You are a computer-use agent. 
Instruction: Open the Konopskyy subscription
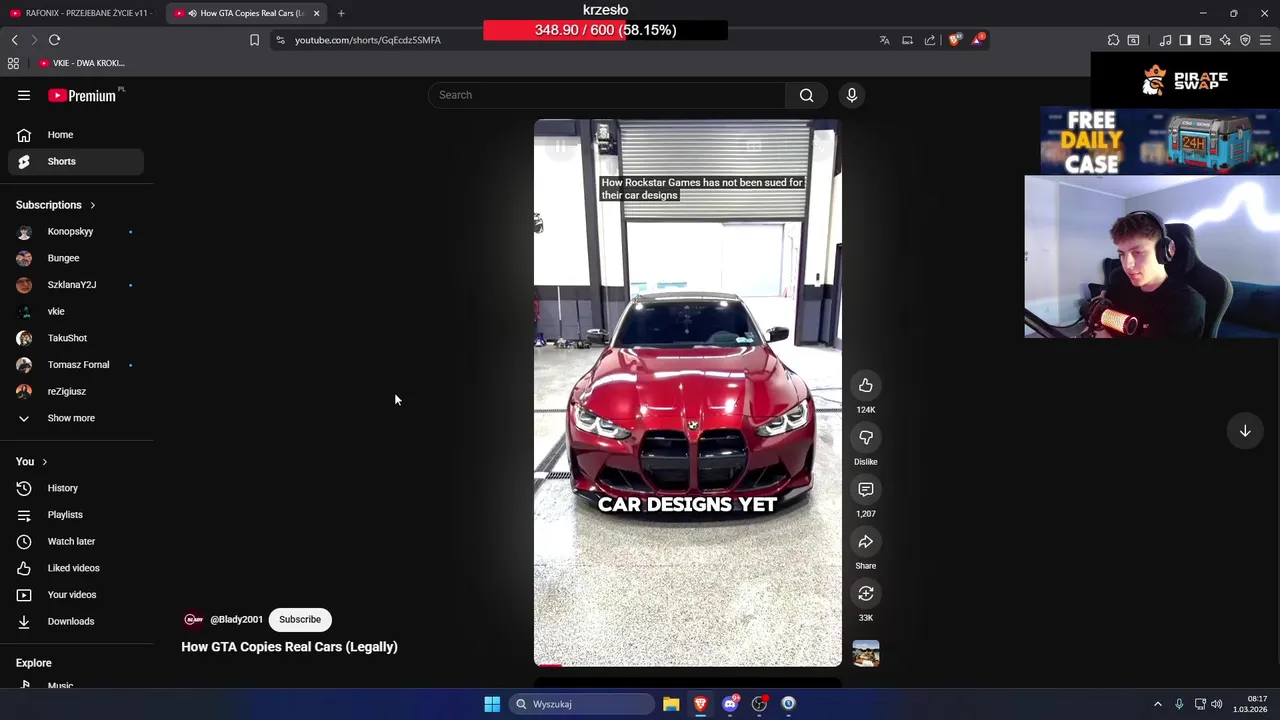[76, 232]
